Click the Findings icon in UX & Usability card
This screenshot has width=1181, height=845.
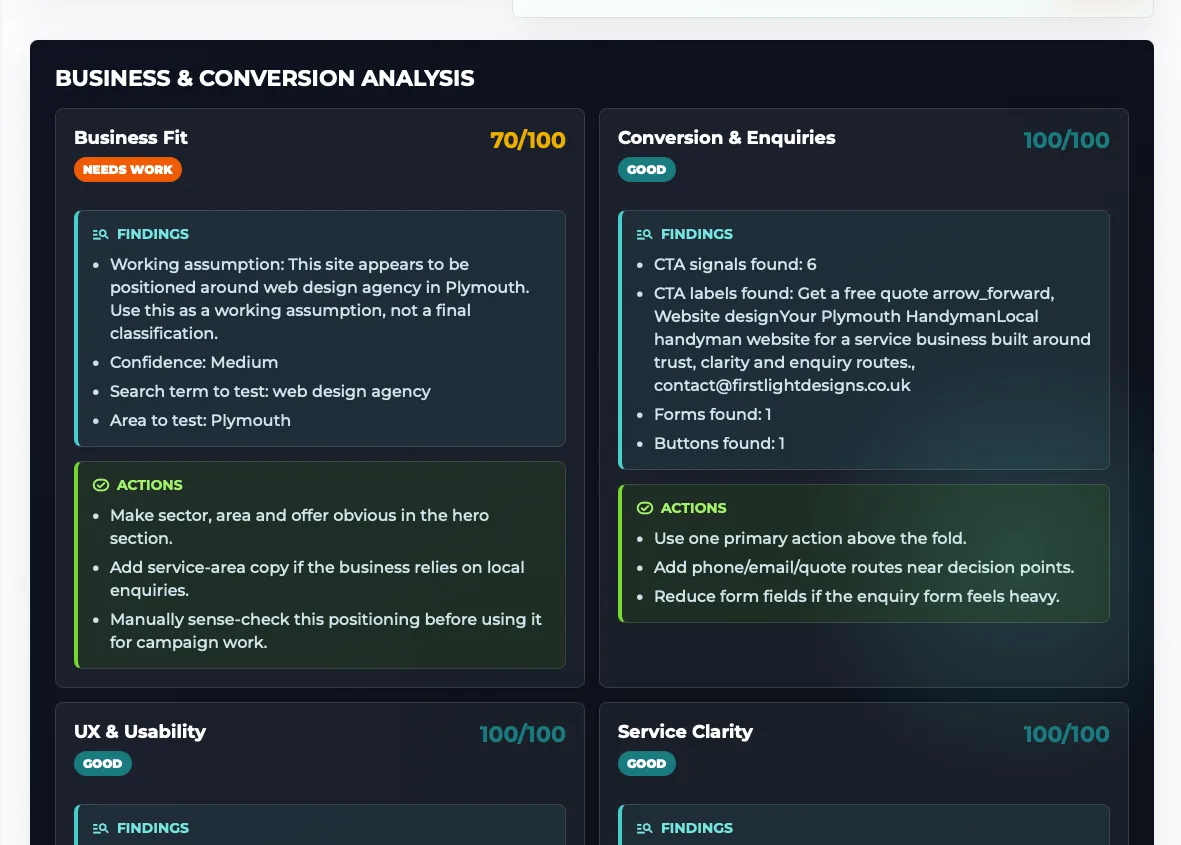click(100, 828)
